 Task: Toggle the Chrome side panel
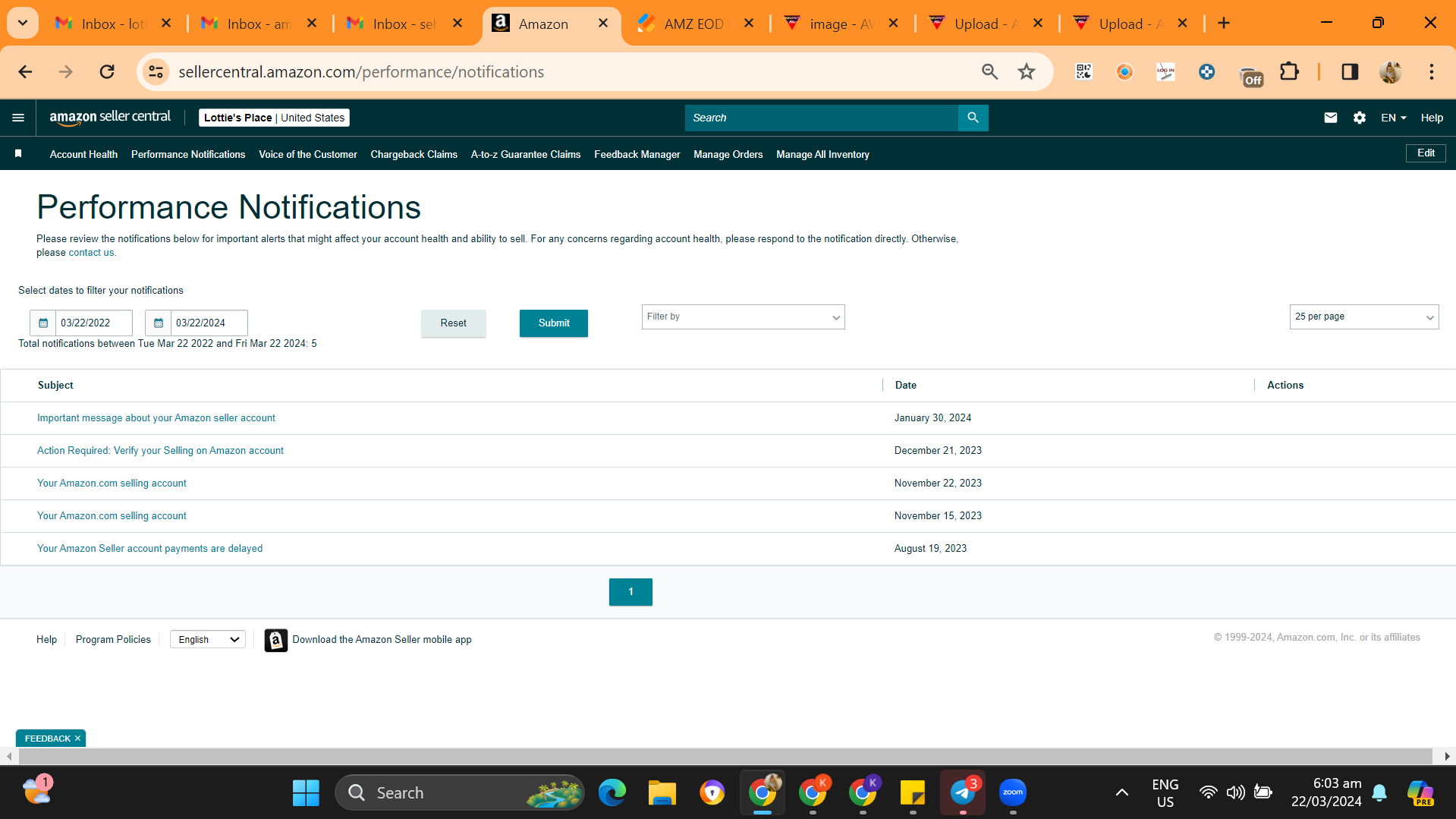(x=1350, y=71)
